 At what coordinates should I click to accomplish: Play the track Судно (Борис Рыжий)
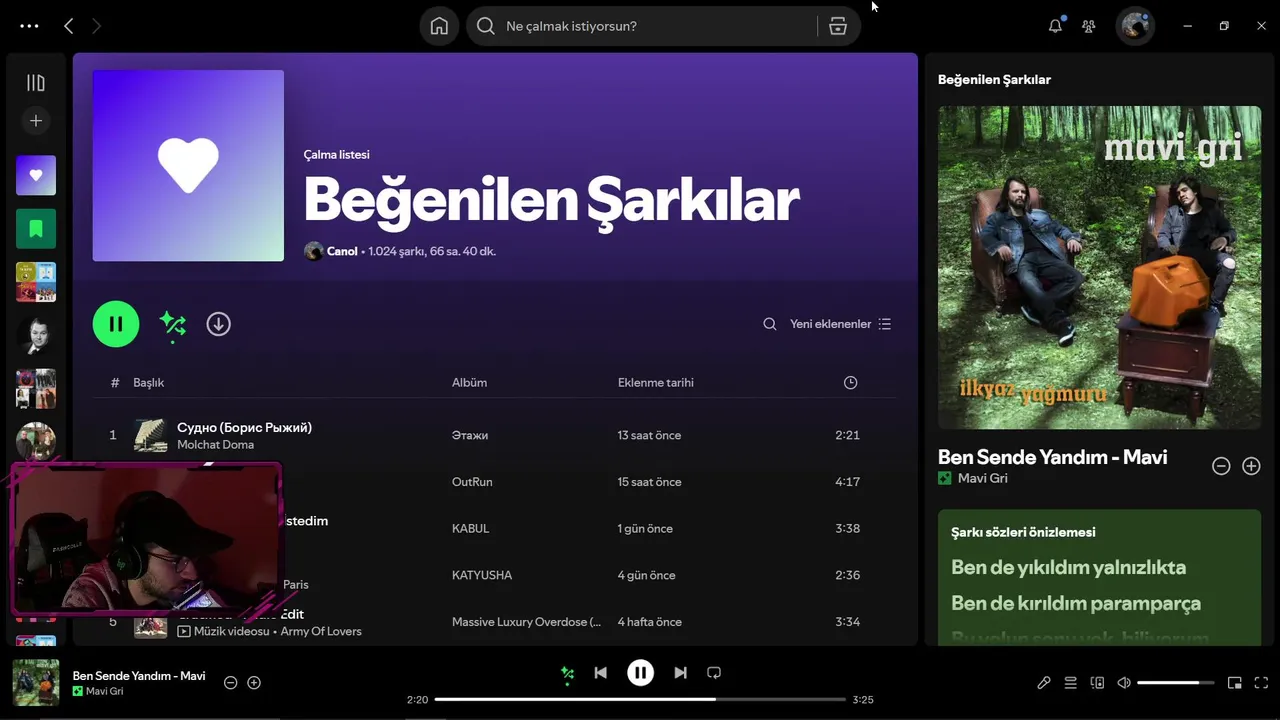[244, 427]
